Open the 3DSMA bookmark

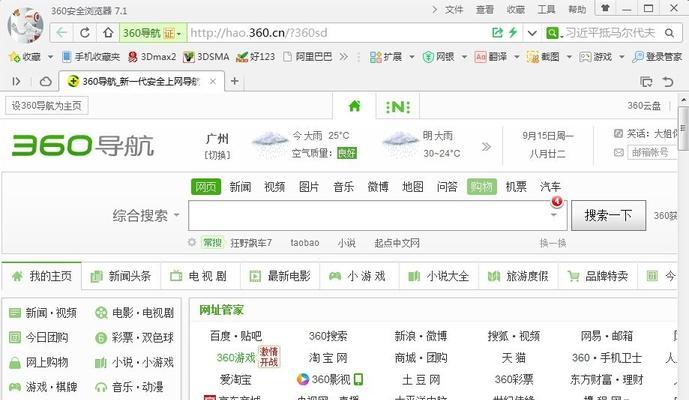tap(206, 57)
